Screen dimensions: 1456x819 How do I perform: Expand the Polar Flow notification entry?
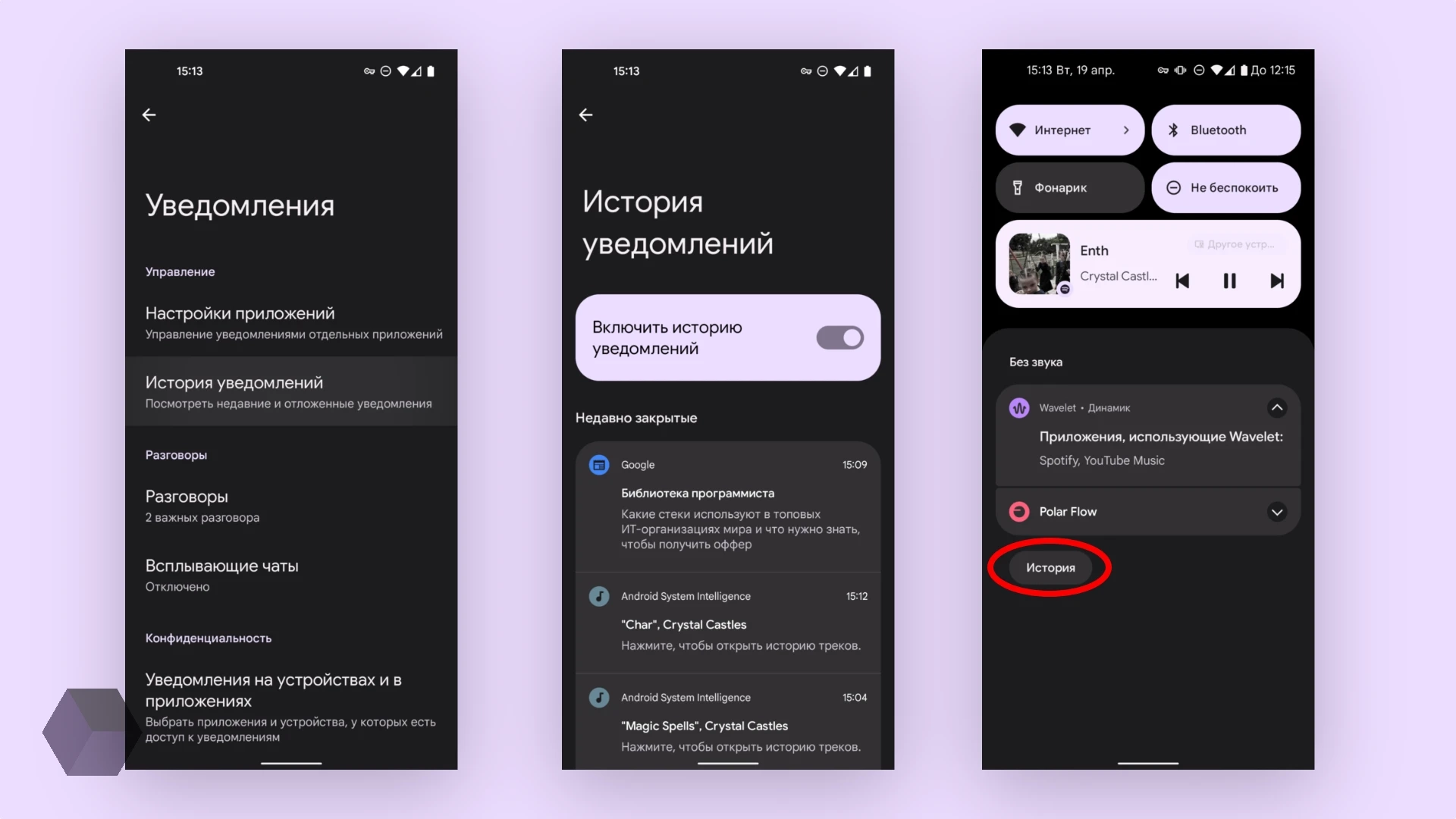[1276, 511]
